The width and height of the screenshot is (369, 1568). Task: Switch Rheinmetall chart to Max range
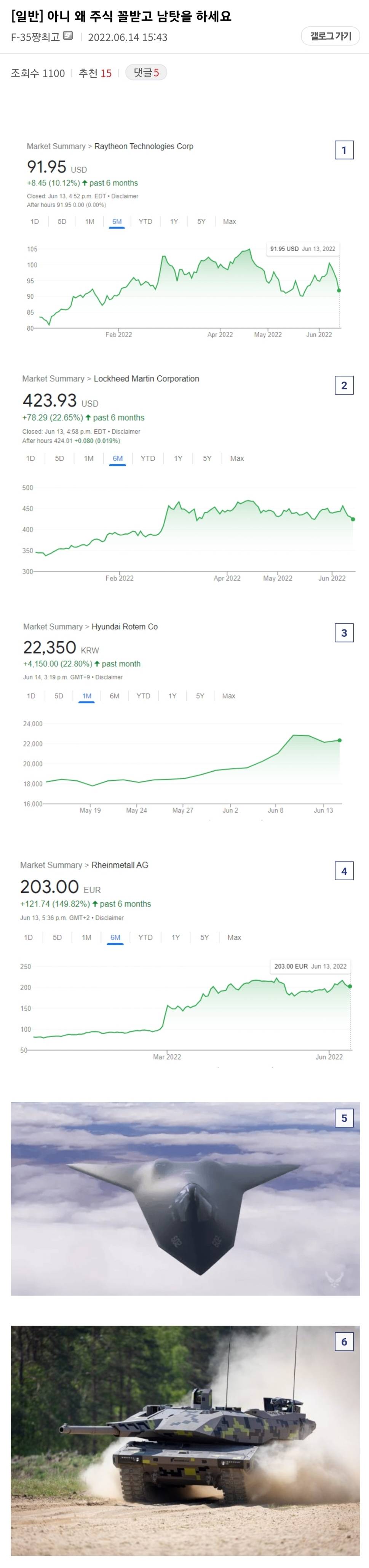[x=234, y=937]
